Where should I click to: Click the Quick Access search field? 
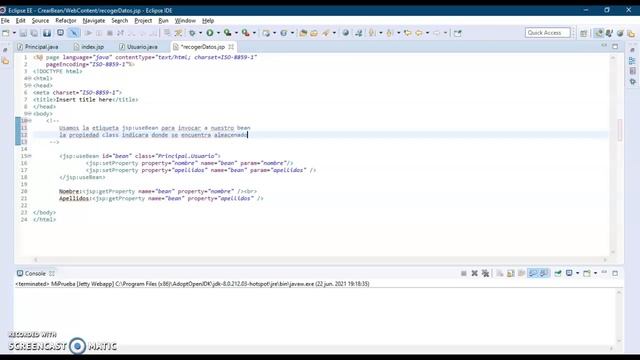pos(547,33)
